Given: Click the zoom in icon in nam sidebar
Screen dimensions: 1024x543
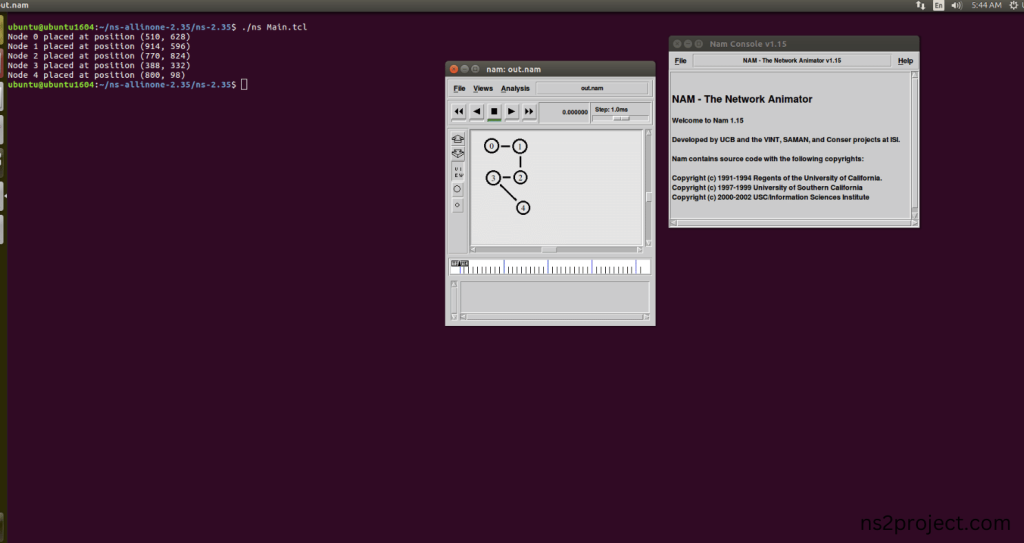Looking at the screenshot, I should pos(458,139).
